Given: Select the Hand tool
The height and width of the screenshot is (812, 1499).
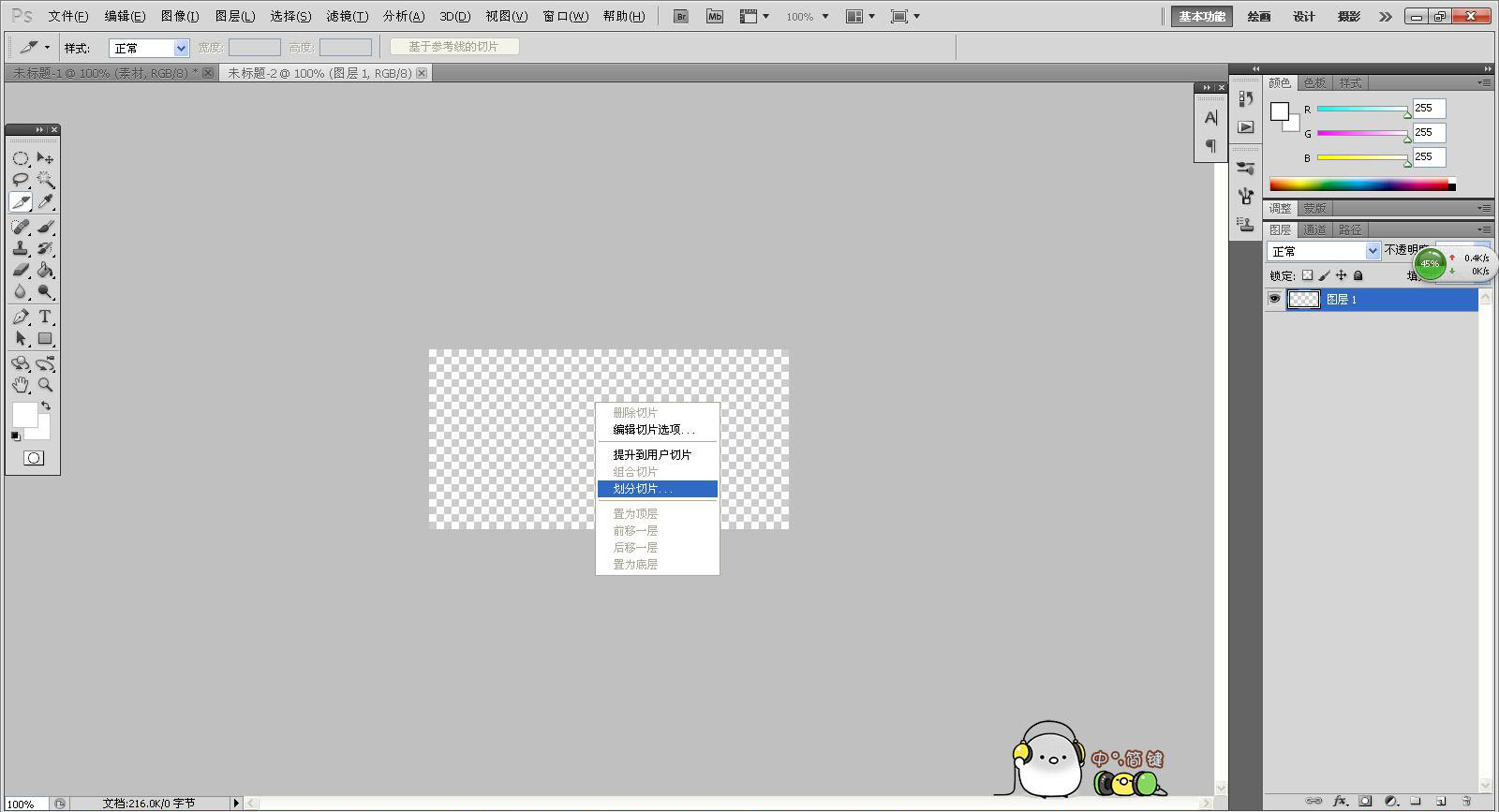Looking at the screenshot, I should pos(21,385).
